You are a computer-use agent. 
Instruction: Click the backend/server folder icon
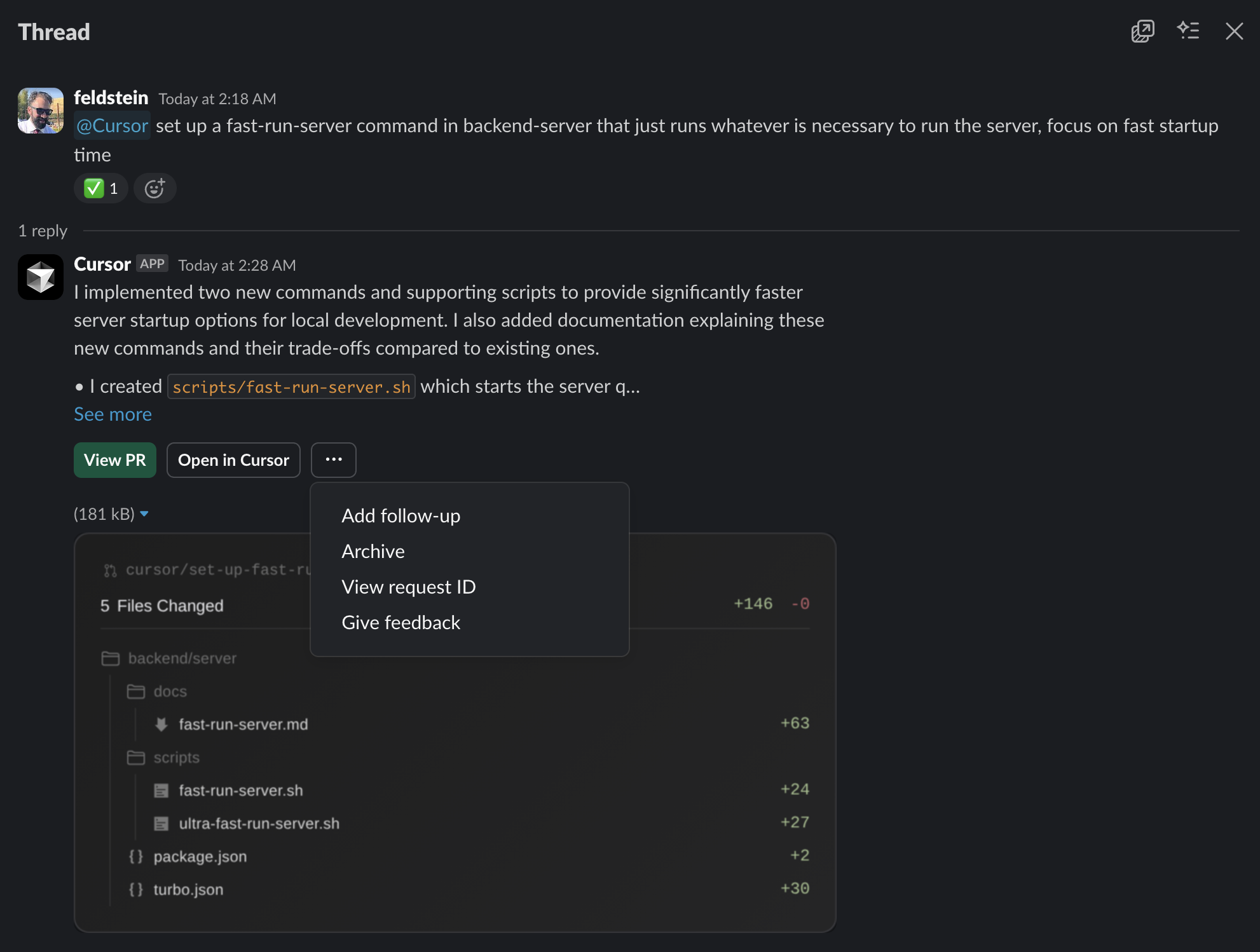(x=111, y=658)
